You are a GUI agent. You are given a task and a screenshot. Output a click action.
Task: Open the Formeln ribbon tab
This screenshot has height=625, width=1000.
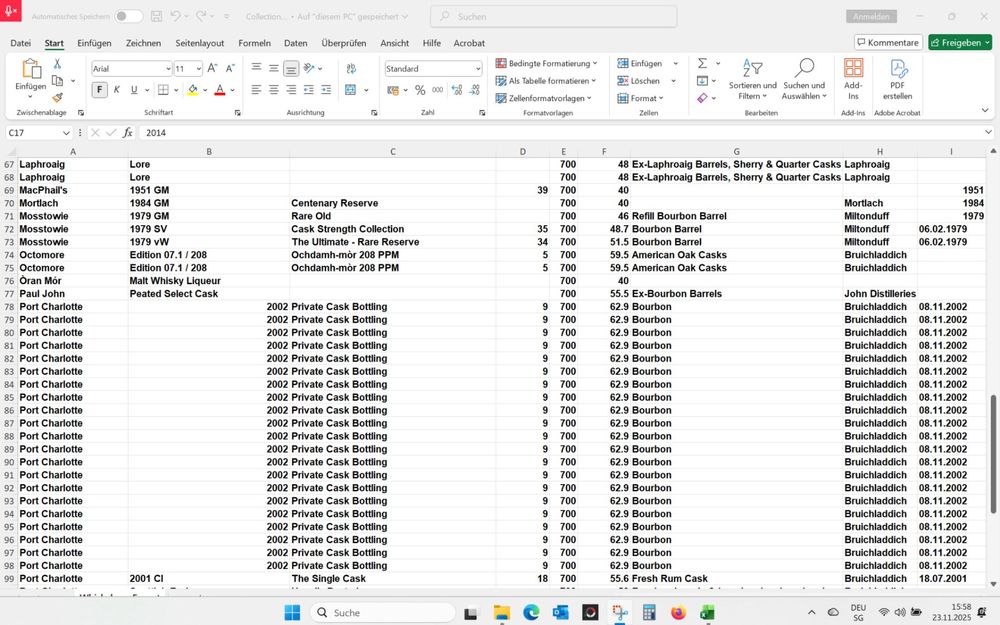(254, 43)
